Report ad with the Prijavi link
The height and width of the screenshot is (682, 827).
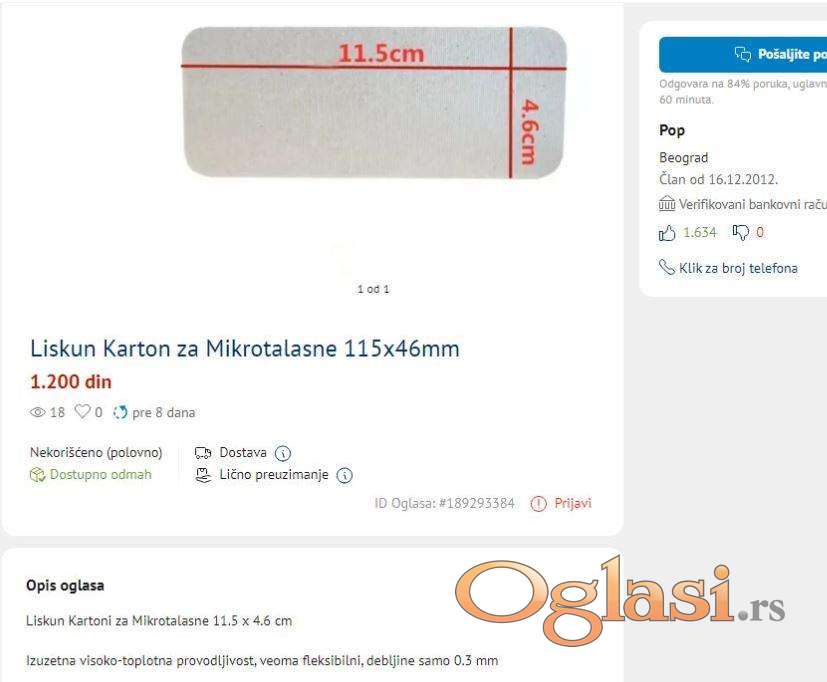point(573,503)
